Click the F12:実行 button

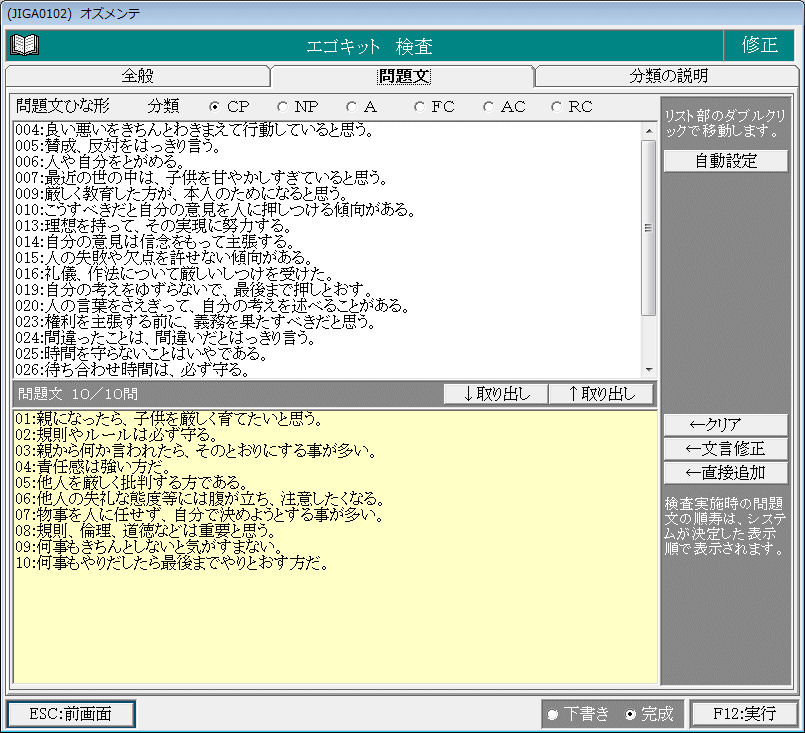744,714
